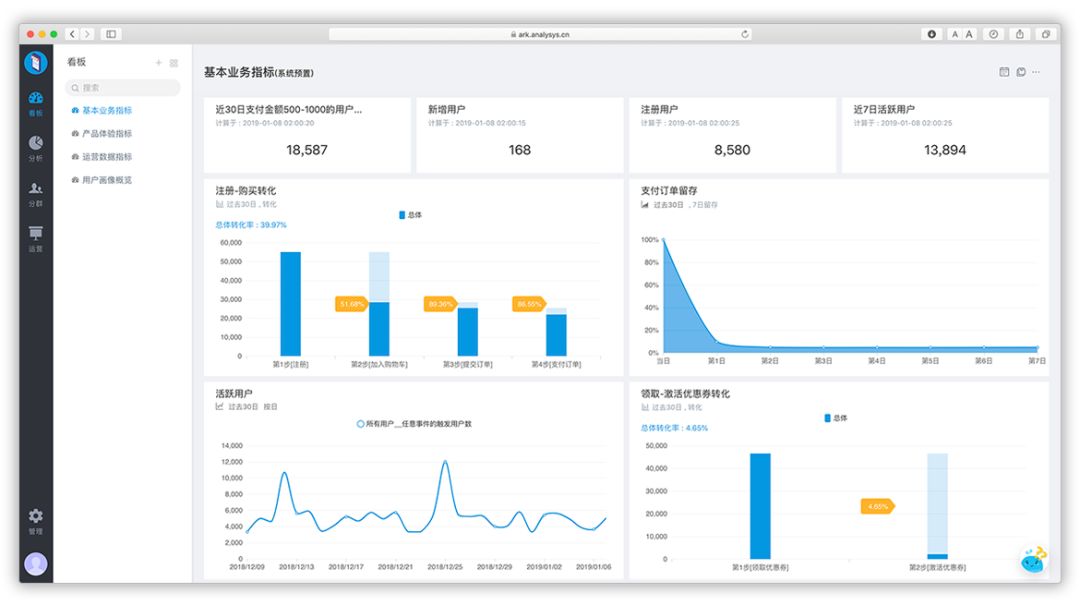
Task: Open Safari history clock icon
Action: (x=993, y=34)
